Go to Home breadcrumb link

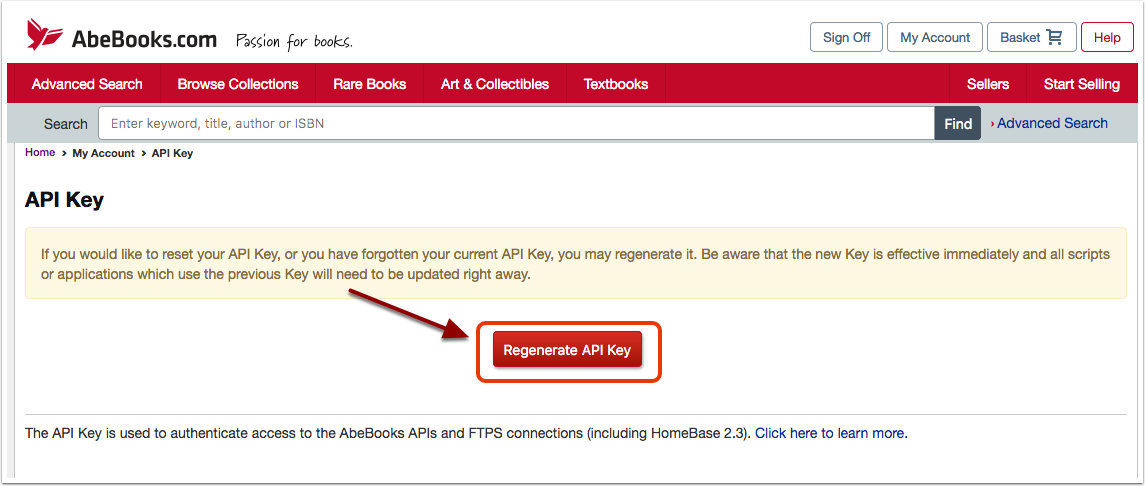(x=40, y=153)
